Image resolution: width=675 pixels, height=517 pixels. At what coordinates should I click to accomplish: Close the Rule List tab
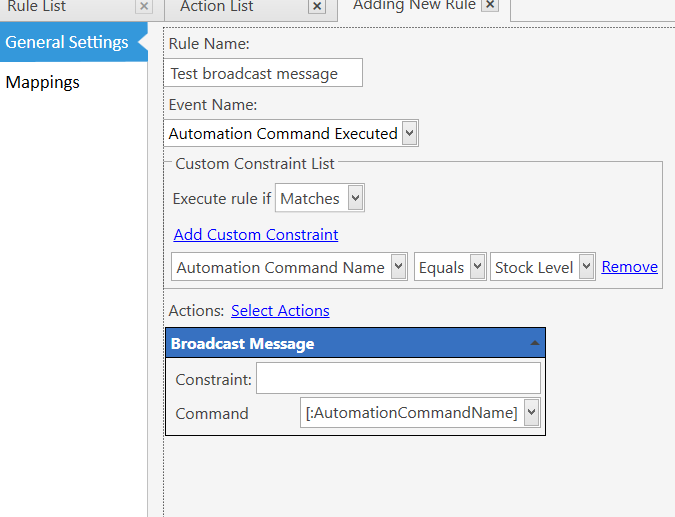click(x=144, y=6)
